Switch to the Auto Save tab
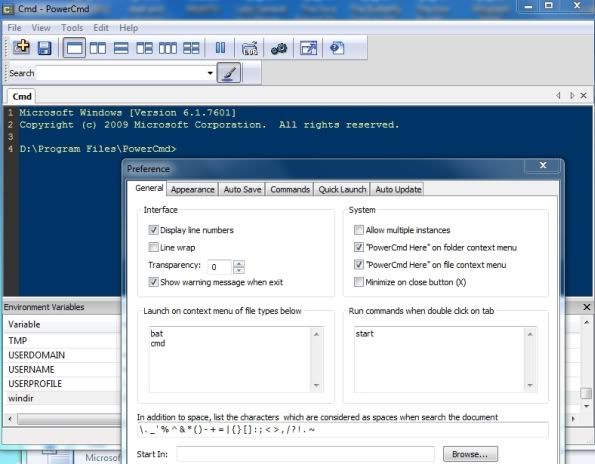The width and height of the screenshot is (595, 464). (242, 189)
